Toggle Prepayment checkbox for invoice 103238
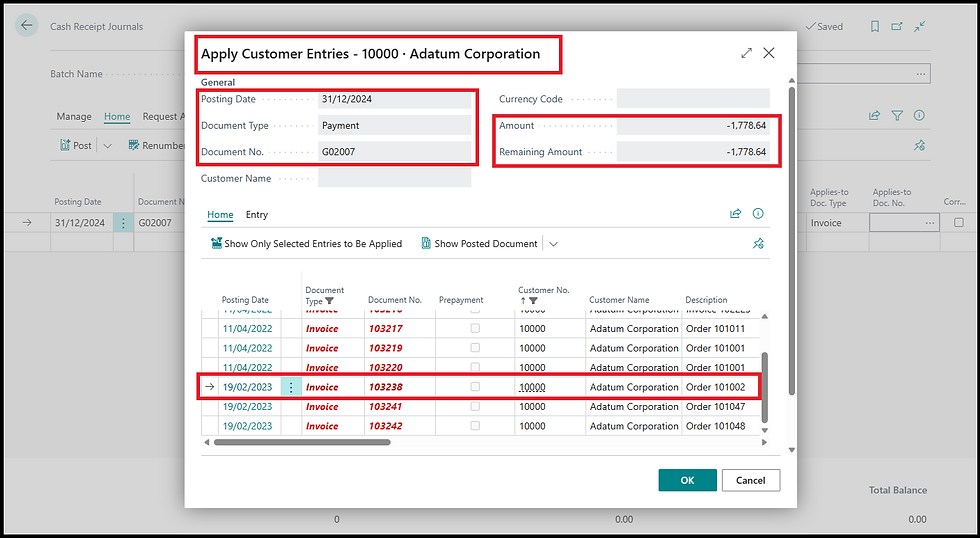980x538 pixels. pos(475,387)
